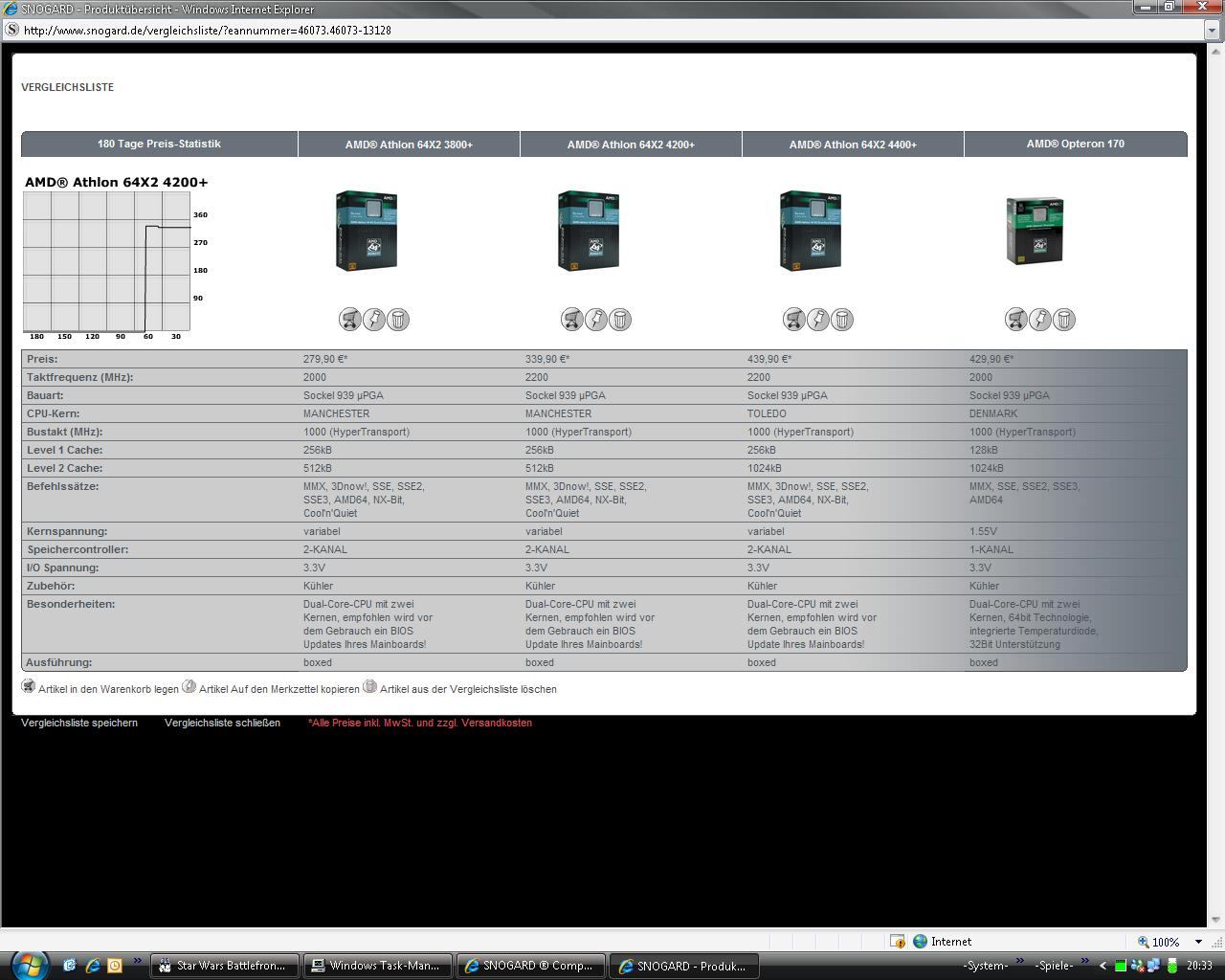Pin Athlon 64X2 4200+ to the Merkzettel
This screenshot has width=1225, height=980.
(596, 320)
